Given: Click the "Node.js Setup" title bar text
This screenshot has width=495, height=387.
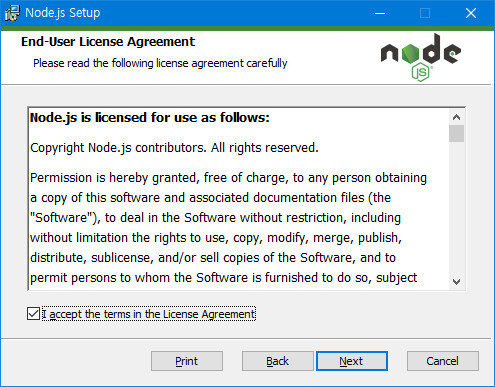Looking at the screenshot, I should 63,13.
